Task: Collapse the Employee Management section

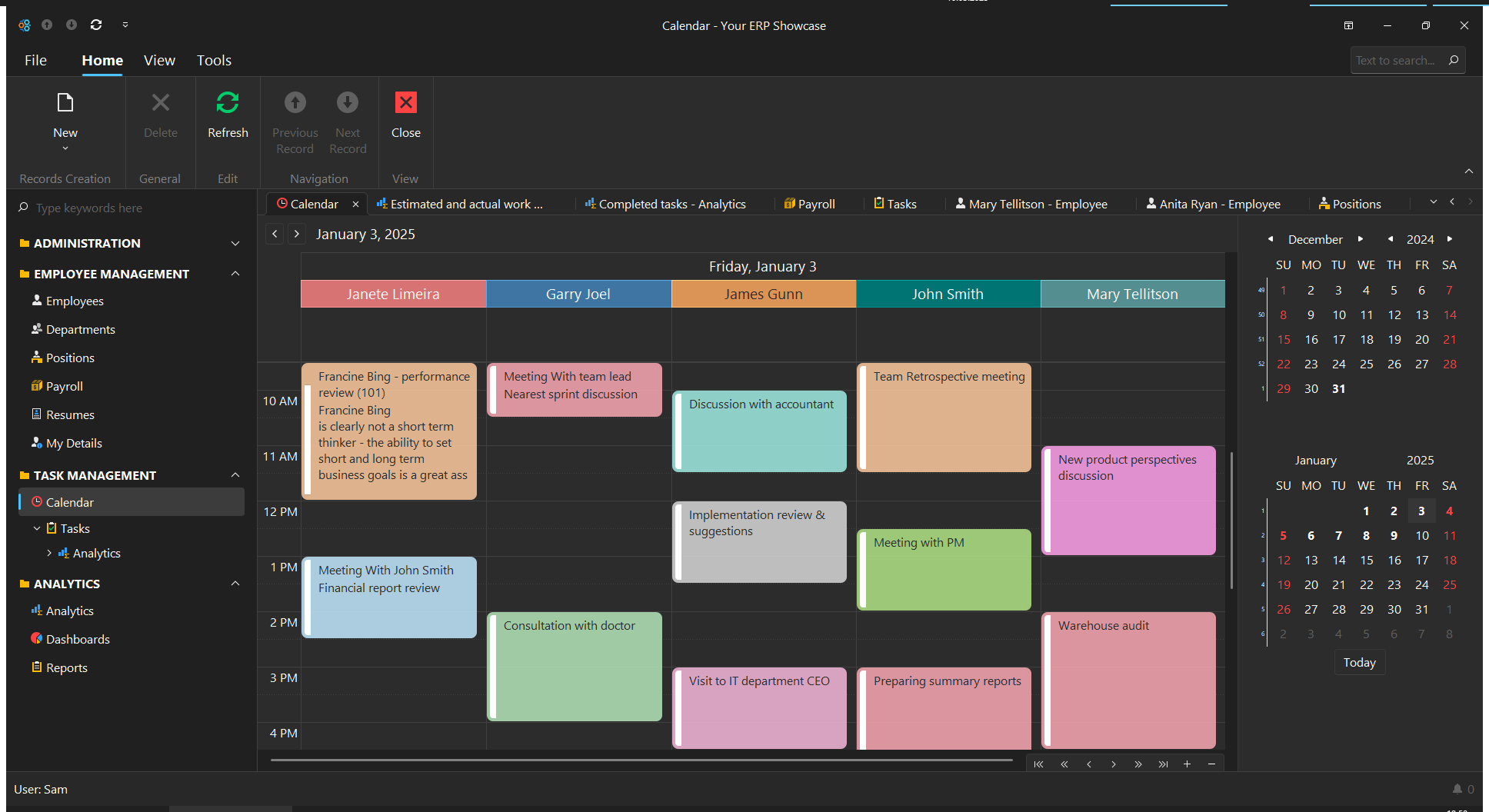Action: pos(235,274)
